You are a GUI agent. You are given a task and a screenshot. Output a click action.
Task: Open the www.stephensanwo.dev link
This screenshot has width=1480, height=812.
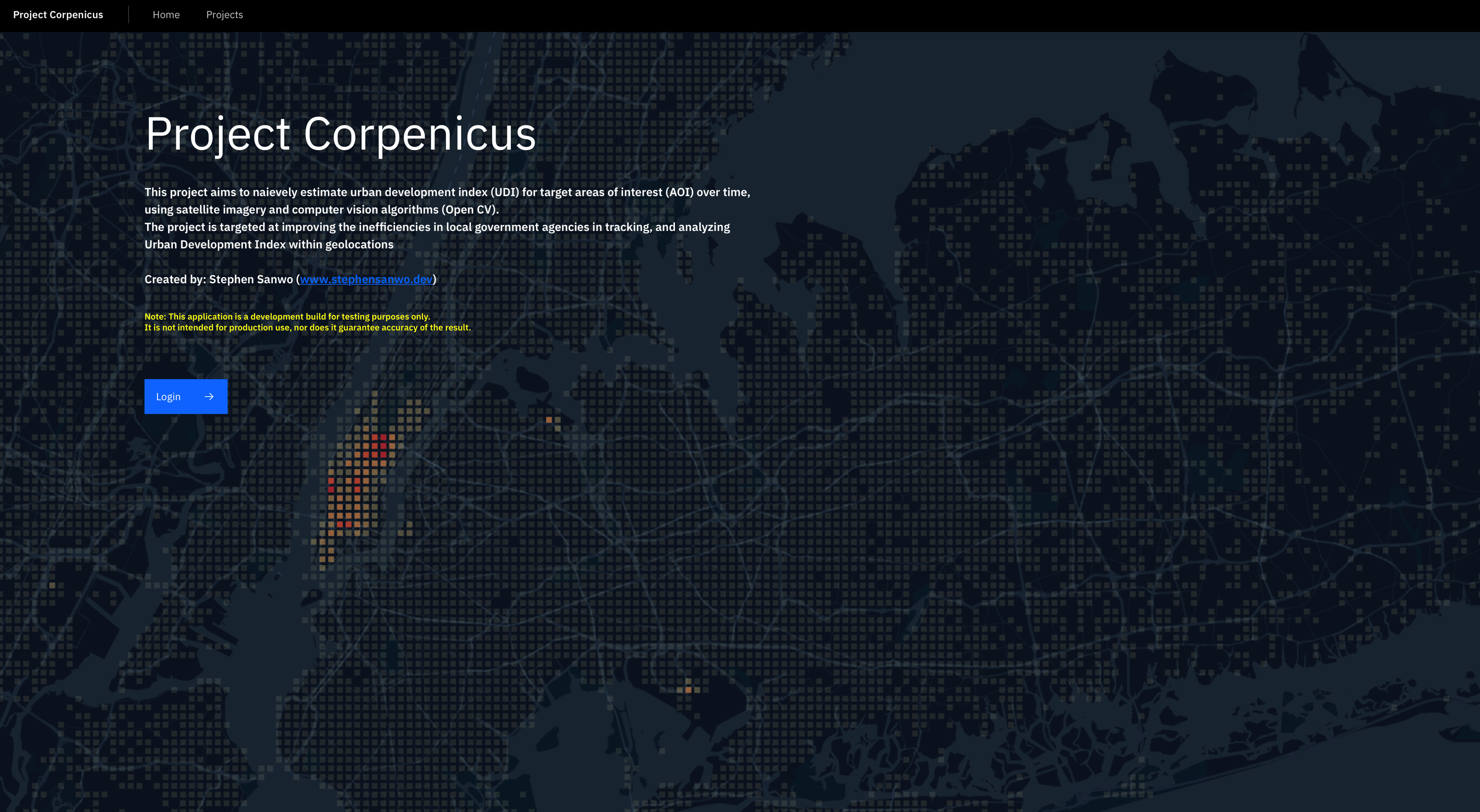[x=366, y=279]
